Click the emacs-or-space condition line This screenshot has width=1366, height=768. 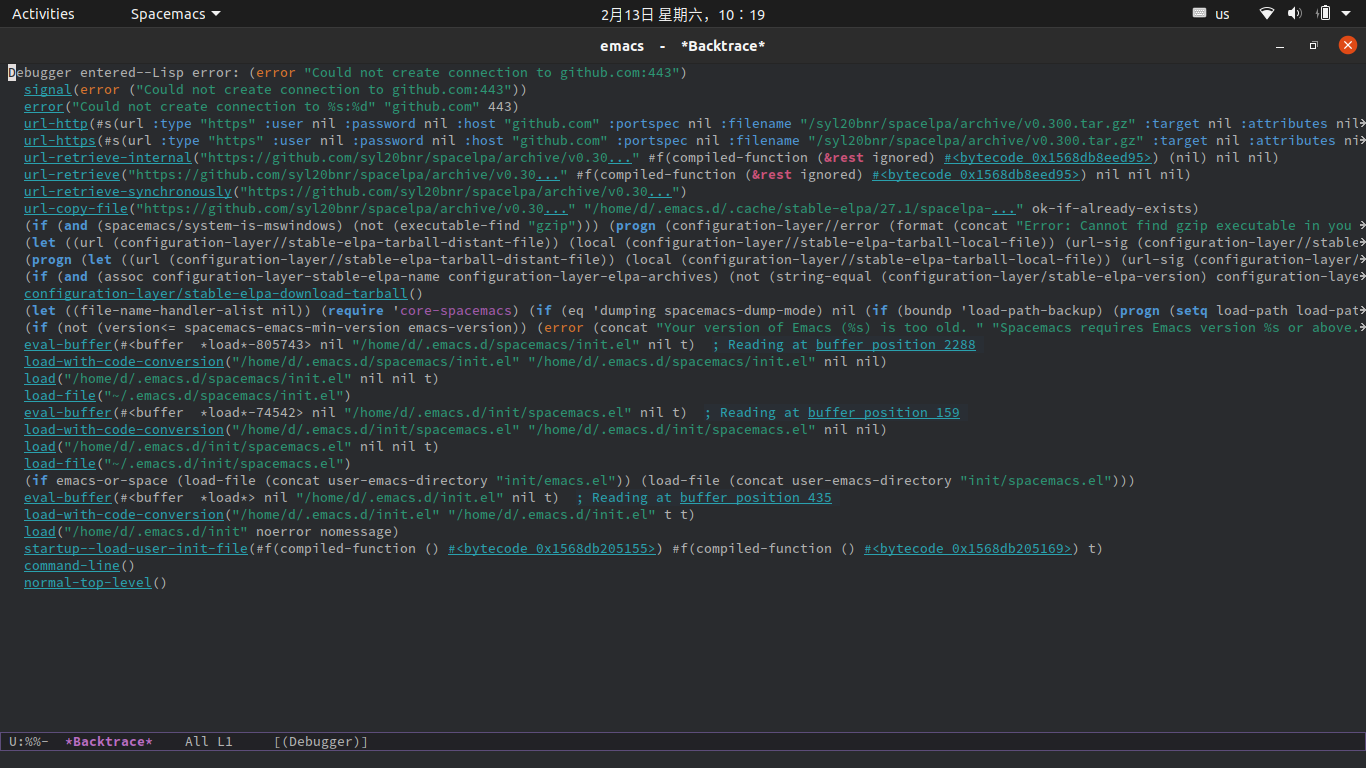[580, 480]
